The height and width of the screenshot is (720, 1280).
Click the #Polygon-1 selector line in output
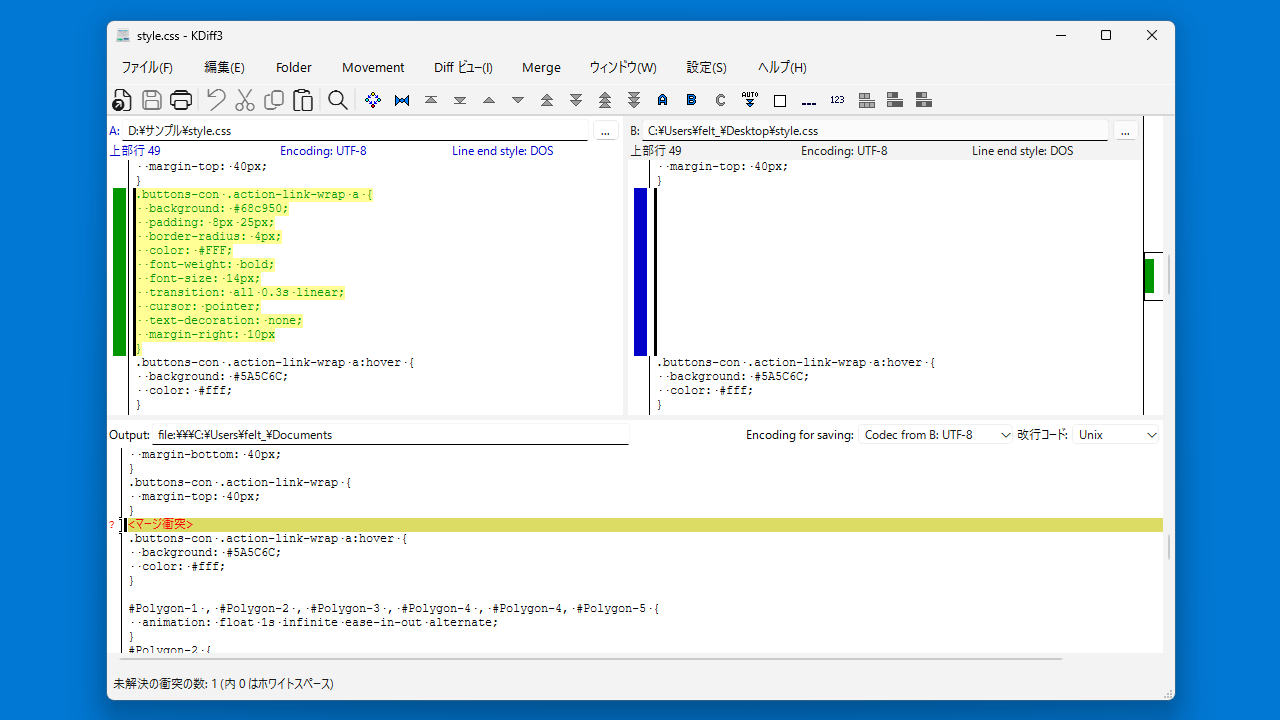point(394,608)
